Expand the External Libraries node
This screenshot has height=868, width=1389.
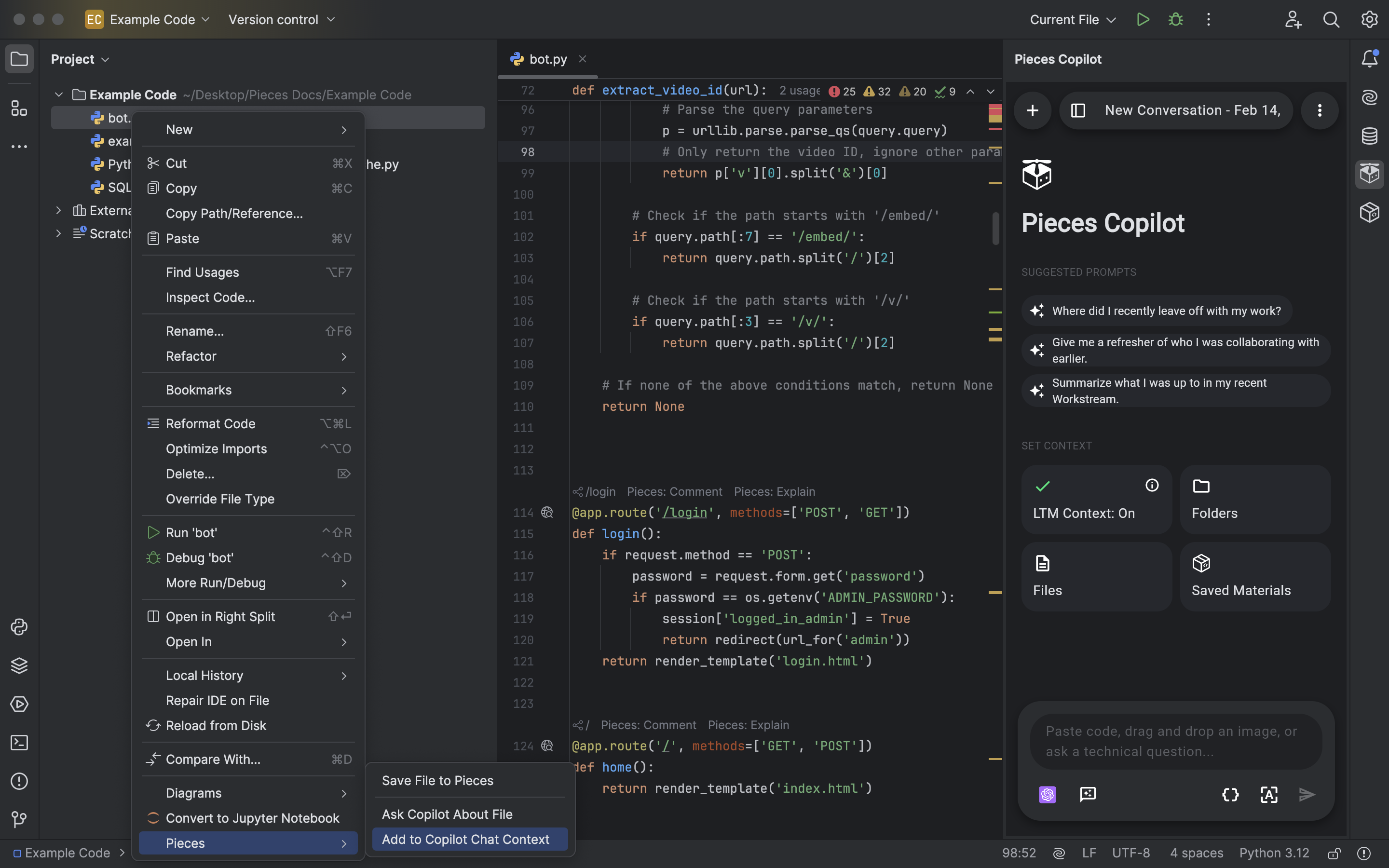coord(58,211)
